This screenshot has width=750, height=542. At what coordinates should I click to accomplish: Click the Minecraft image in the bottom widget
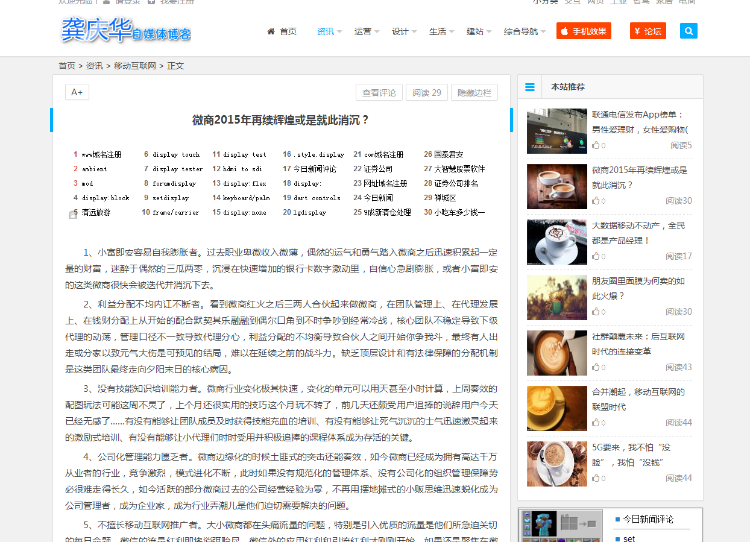tap(561, 526)
